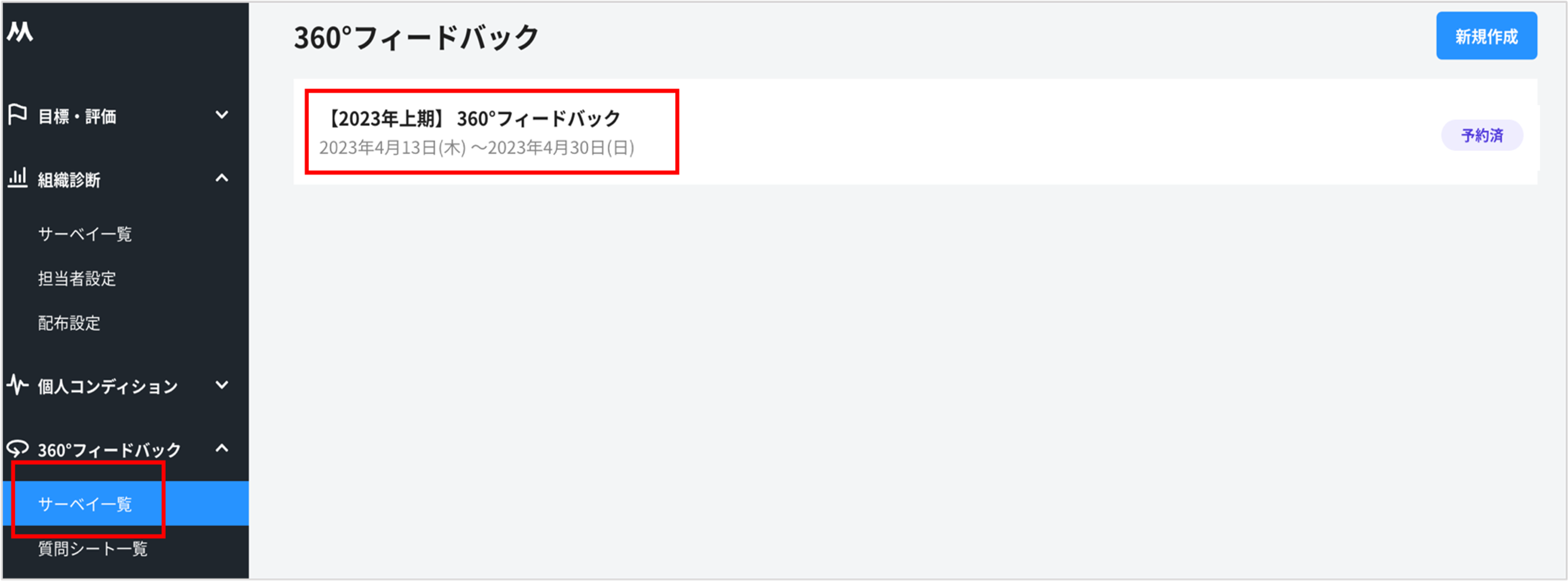Open 質問シート一覧 in the sidebar

pos(92,549)
